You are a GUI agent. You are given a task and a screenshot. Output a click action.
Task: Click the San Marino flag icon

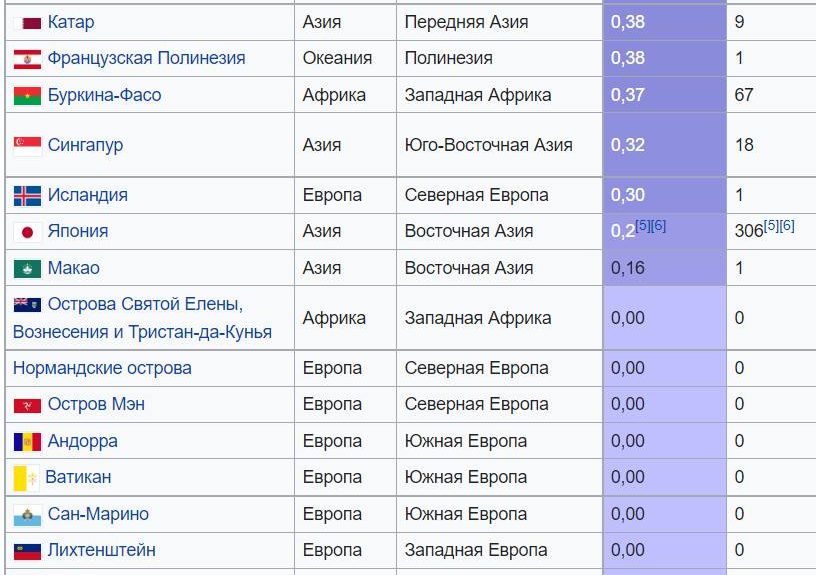coord(27,515)
